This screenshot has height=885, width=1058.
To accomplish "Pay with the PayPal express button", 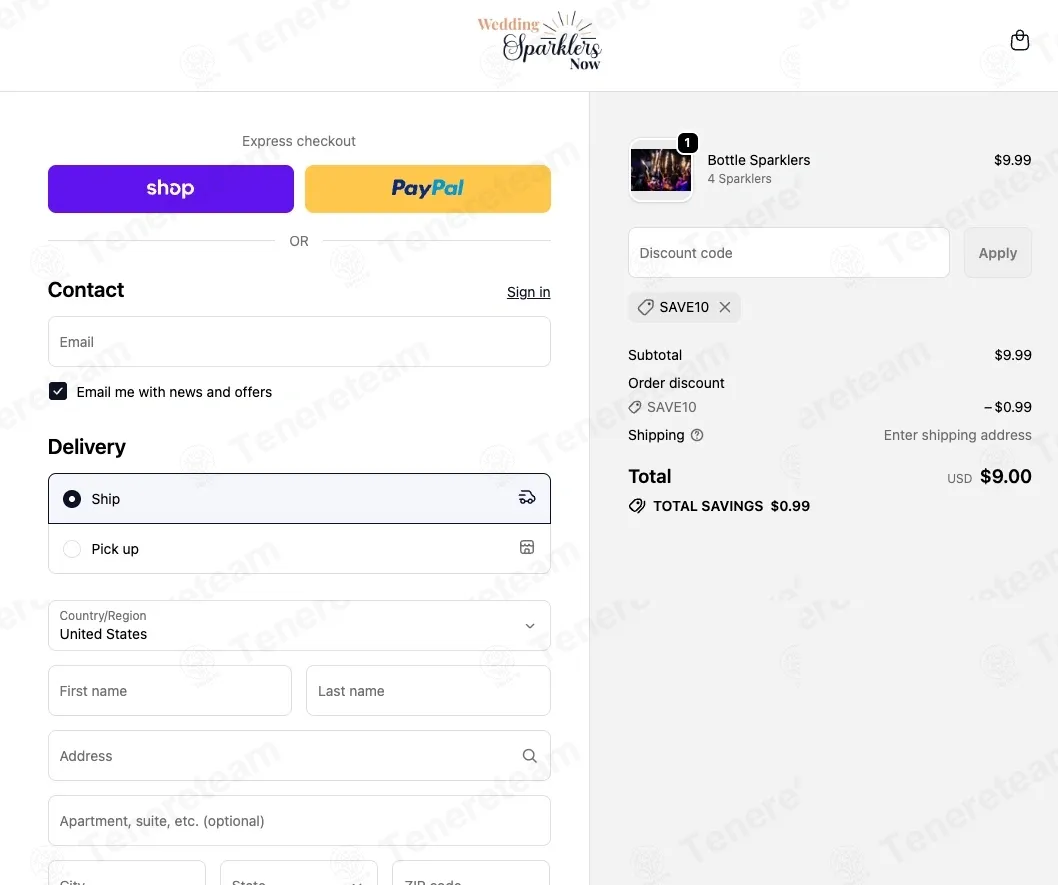I will pyautogui.click(x=428, y=189).
